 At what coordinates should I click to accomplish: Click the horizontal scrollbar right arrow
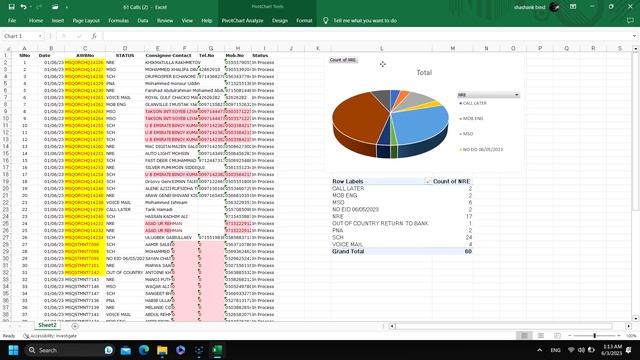pos(629,326)
